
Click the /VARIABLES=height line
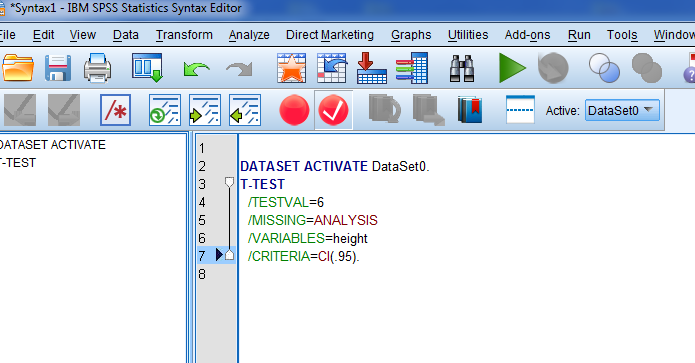pos(308,238)
